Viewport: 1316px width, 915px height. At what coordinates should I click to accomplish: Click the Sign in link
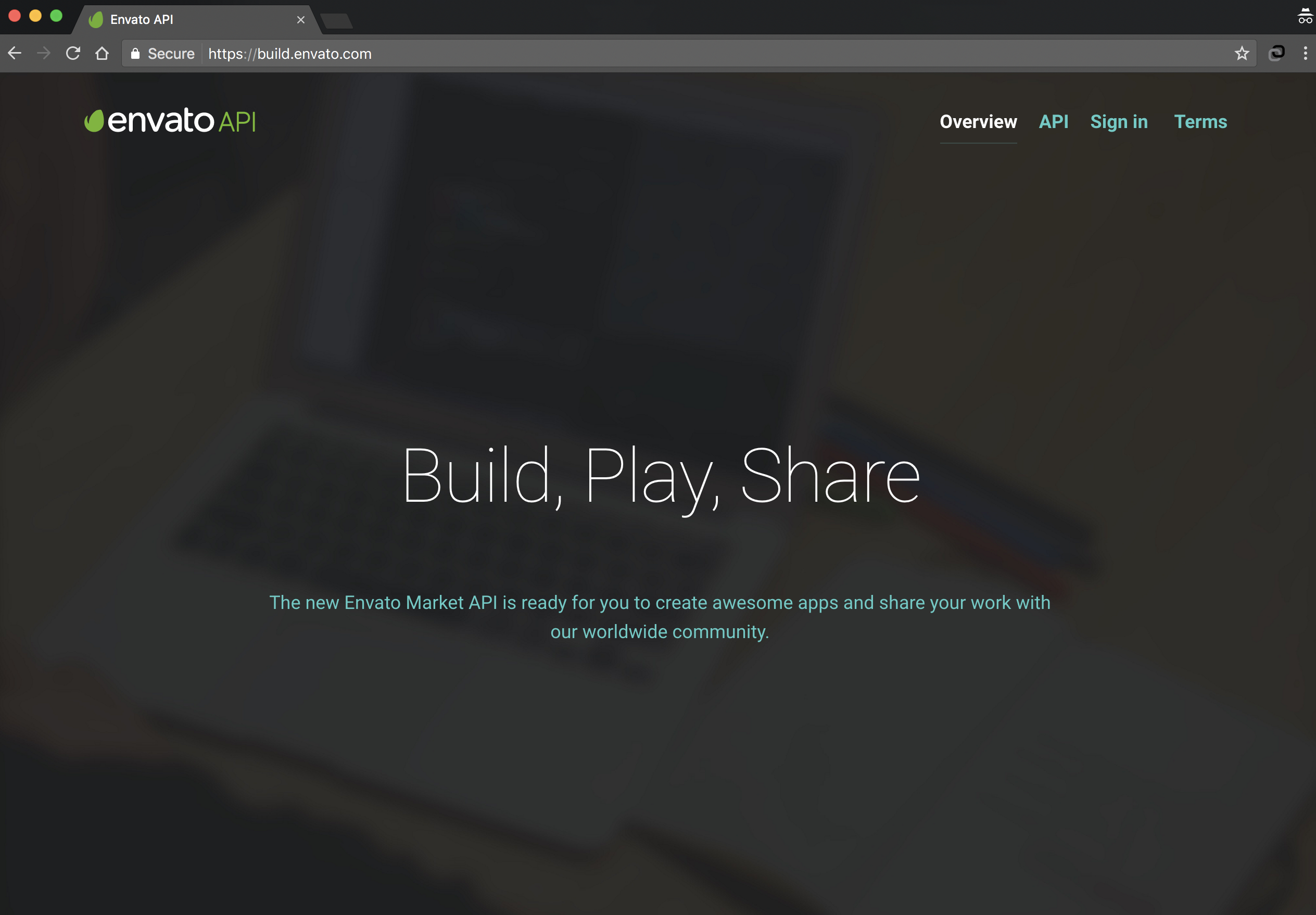click(1119, 121)
